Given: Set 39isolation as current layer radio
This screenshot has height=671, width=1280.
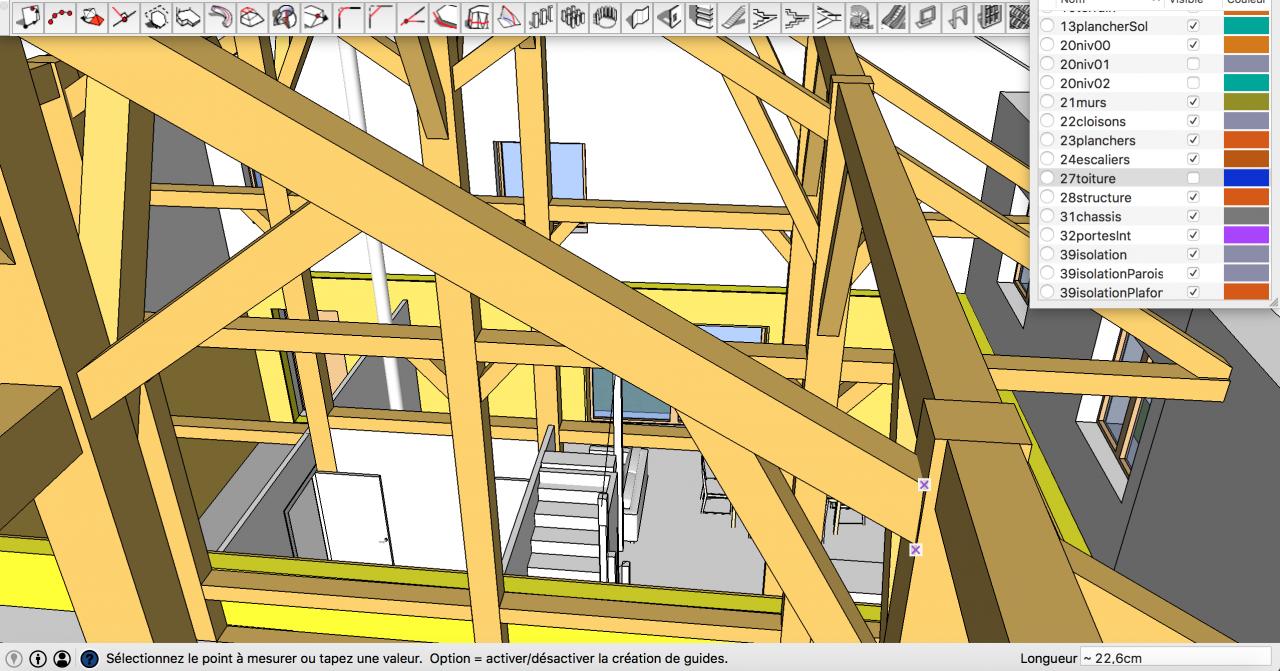Looking at the screenshot, I should tap(1047, 254).
